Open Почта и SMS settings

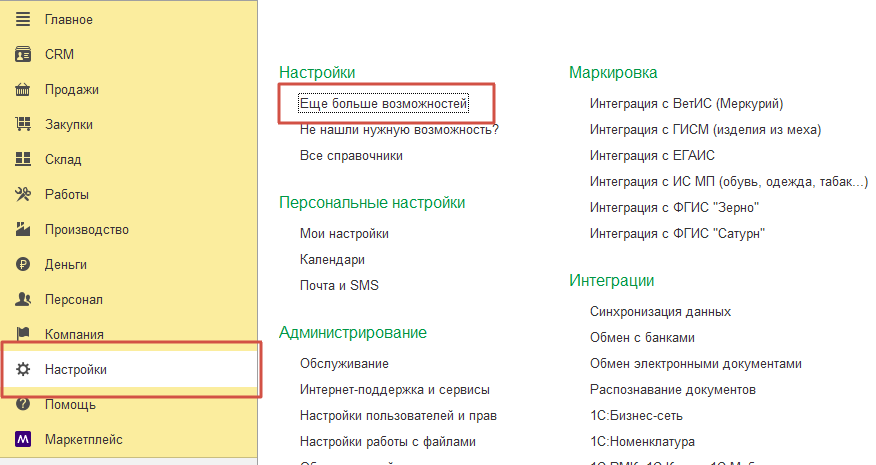[x=339, y=285]
